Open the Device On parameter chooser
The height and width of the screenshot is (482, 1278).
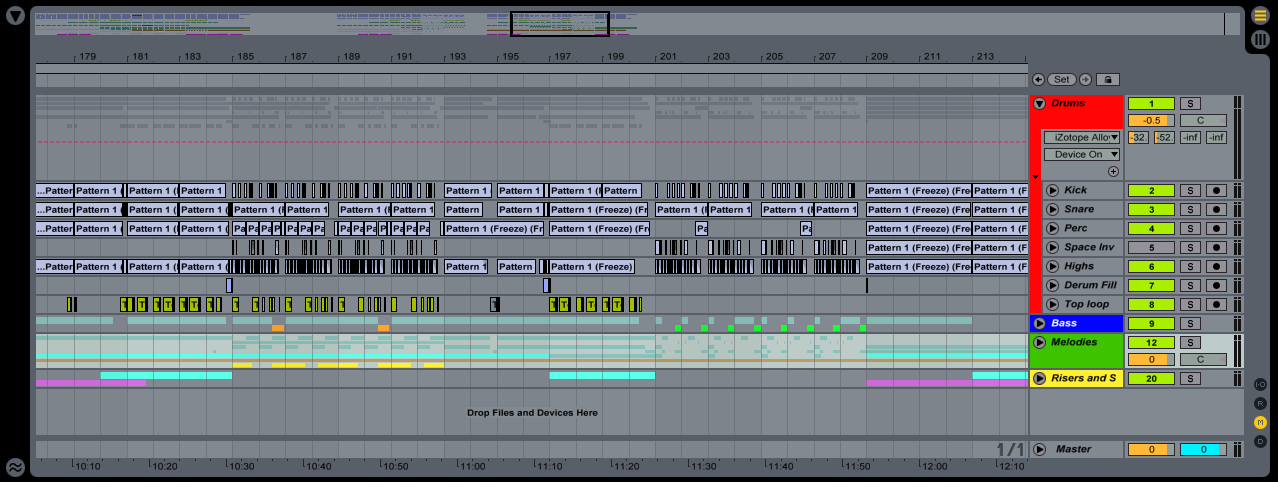(x=1082, y=154)
